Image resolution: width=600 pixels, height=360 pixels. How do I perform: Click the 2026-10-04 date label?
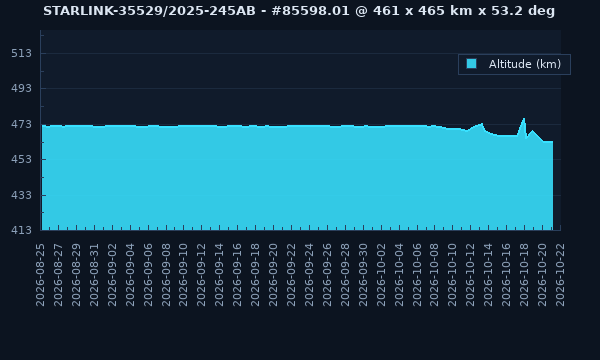[x=399, y=275]
